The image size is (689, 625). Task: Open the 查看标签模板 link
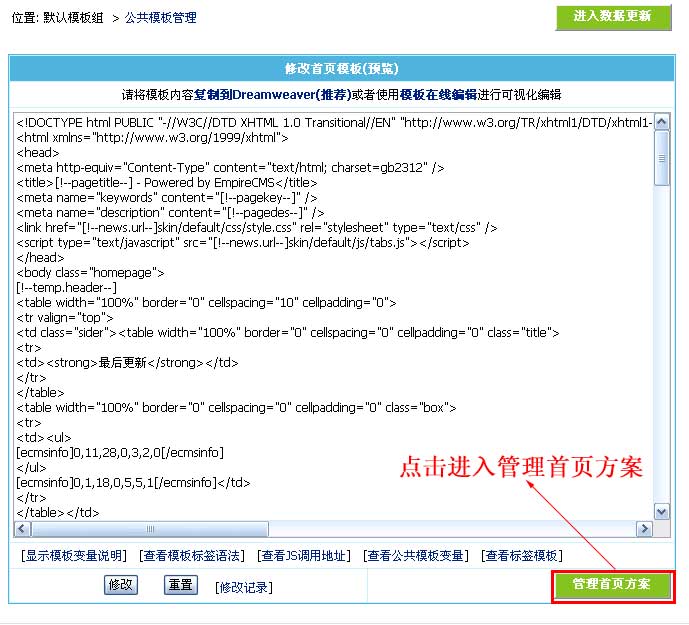[x=521, y=556]
